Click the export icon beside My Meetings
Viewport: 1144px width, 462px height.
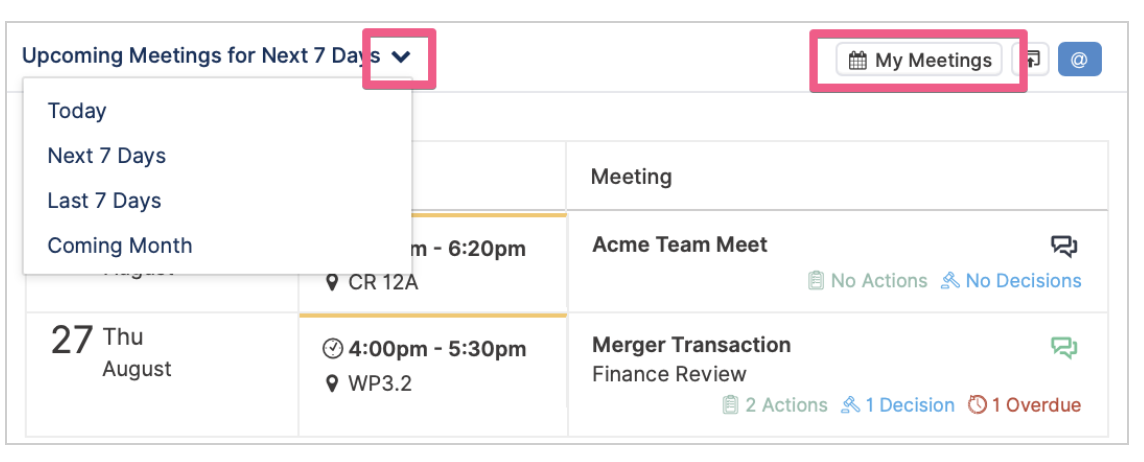click(x=1030, y=60)
